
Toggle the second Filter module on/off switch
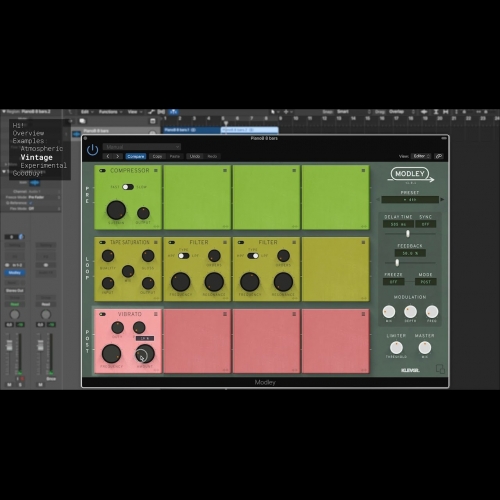tap(241, 242)
